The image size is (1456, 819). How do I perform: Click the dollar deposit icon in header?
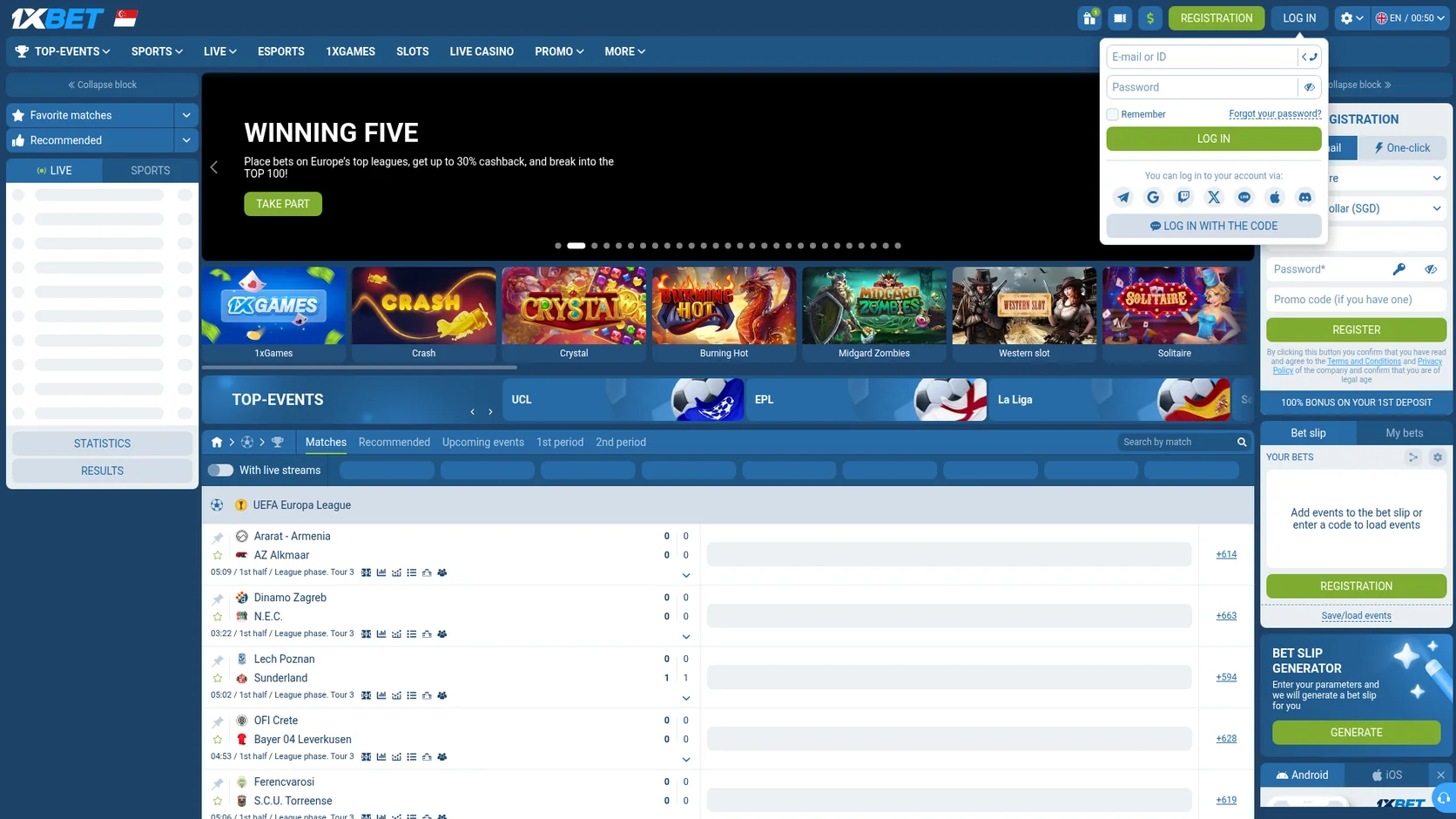(x=1149, y=18)
